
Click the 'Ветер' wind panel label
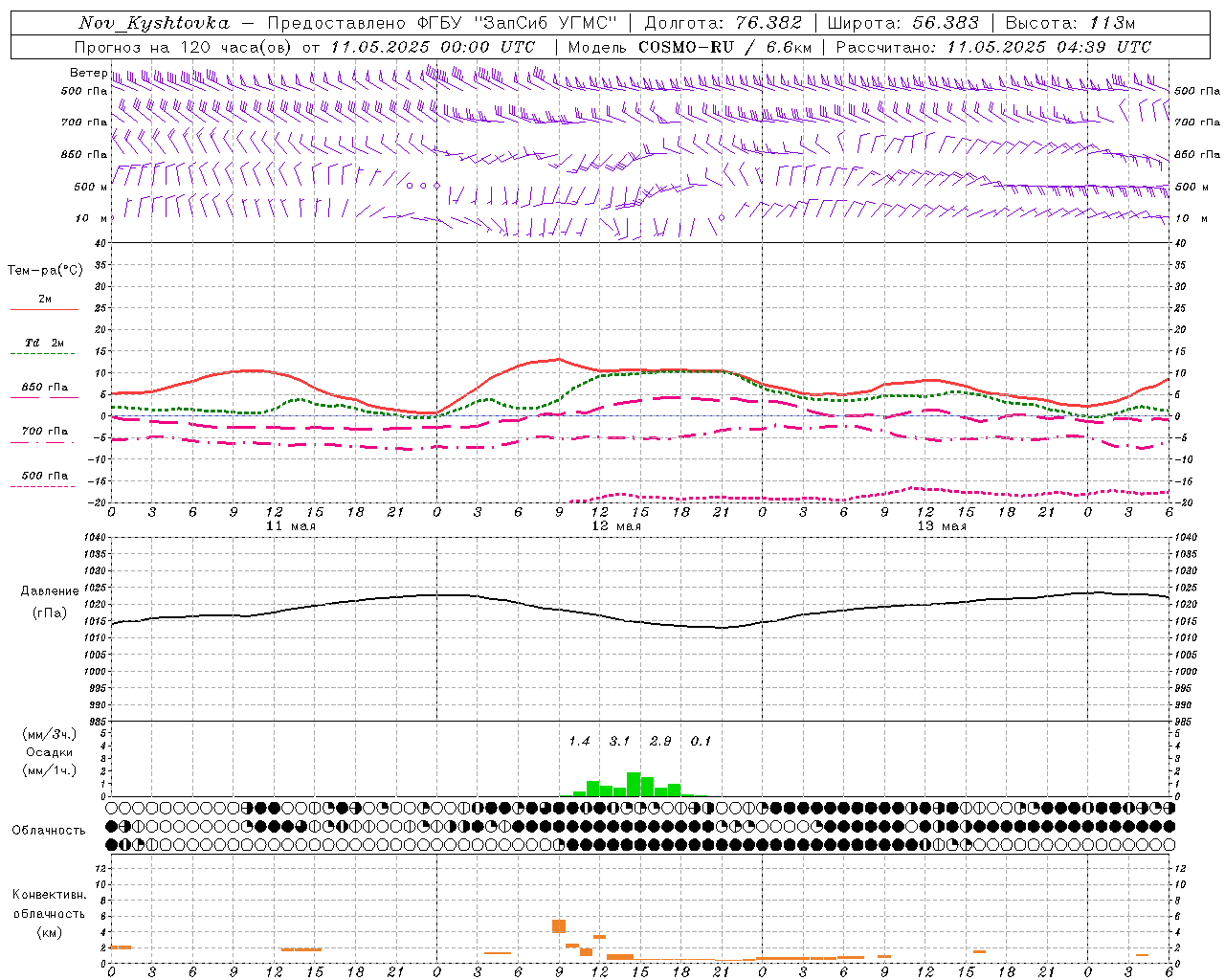88,73
